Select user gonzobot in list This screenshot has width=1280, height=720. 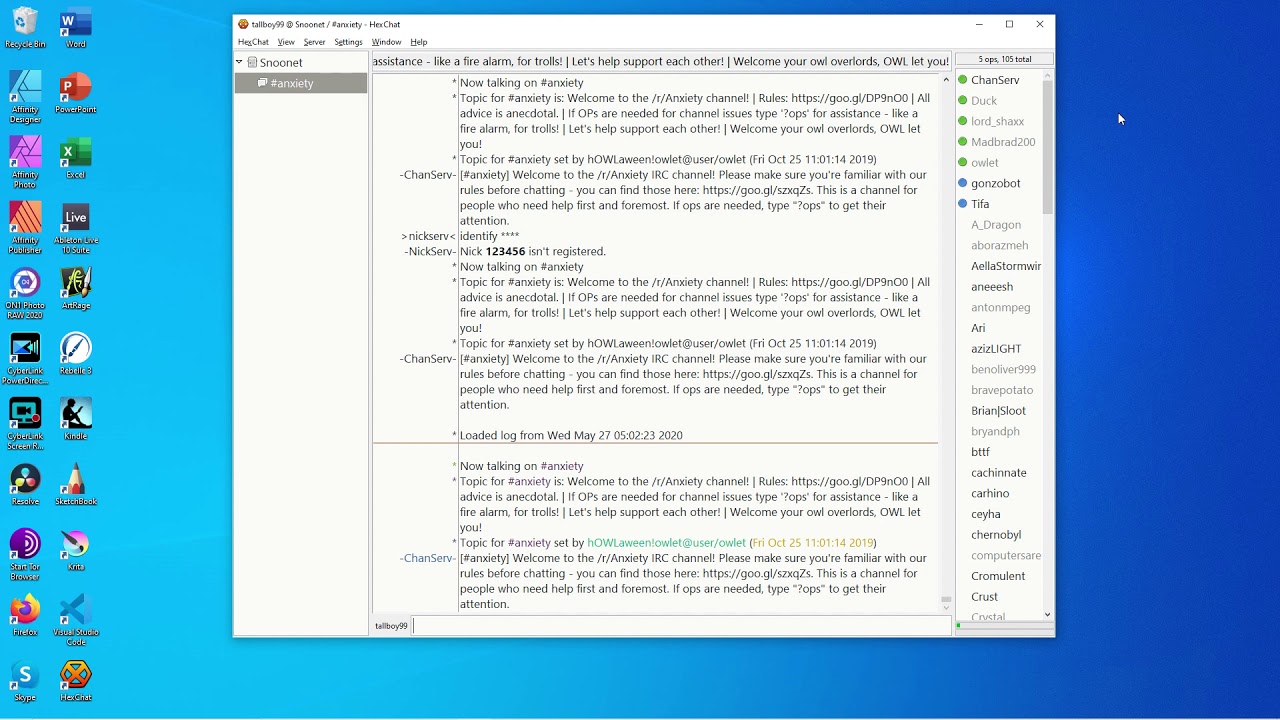click(x=998, y=184)
